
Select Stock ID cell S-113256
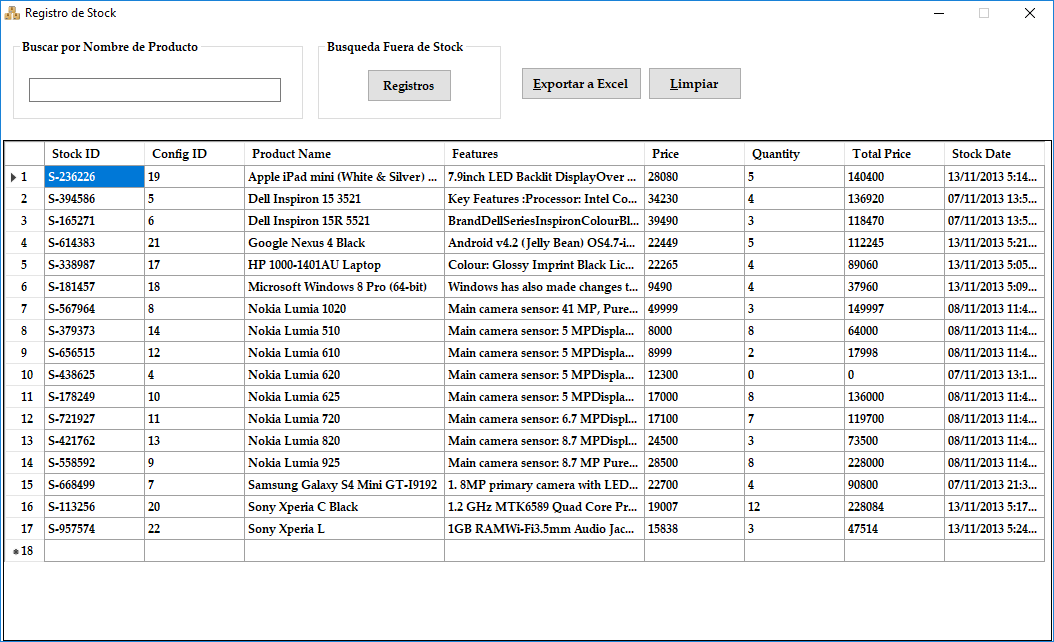94,507
